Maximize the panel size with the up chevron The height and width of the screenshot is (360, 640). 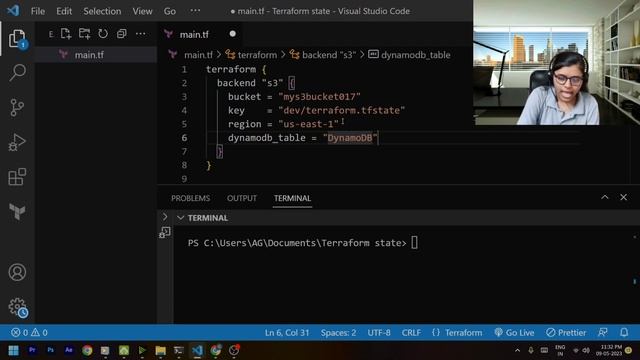604,198
